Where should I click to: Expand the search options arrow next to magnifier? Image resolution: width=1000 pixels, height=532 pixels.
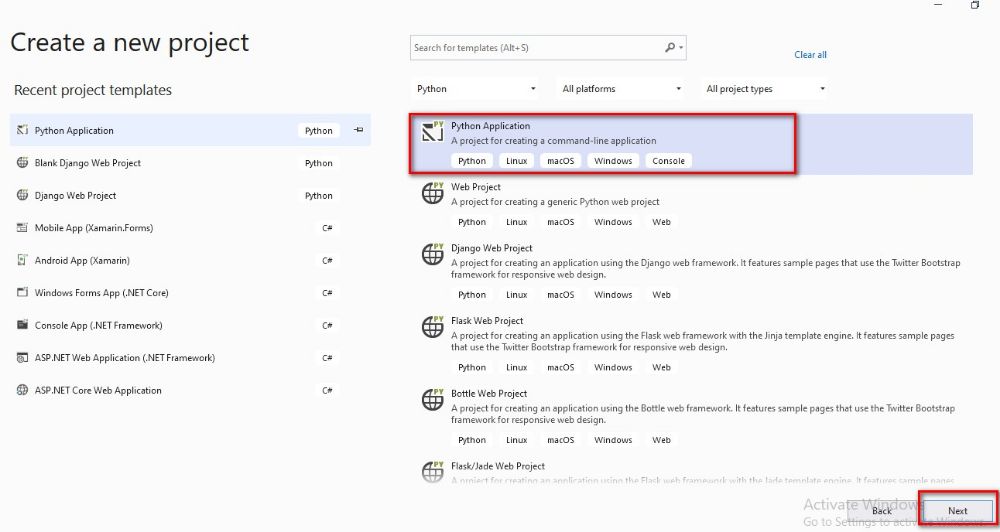click(681, 48)
